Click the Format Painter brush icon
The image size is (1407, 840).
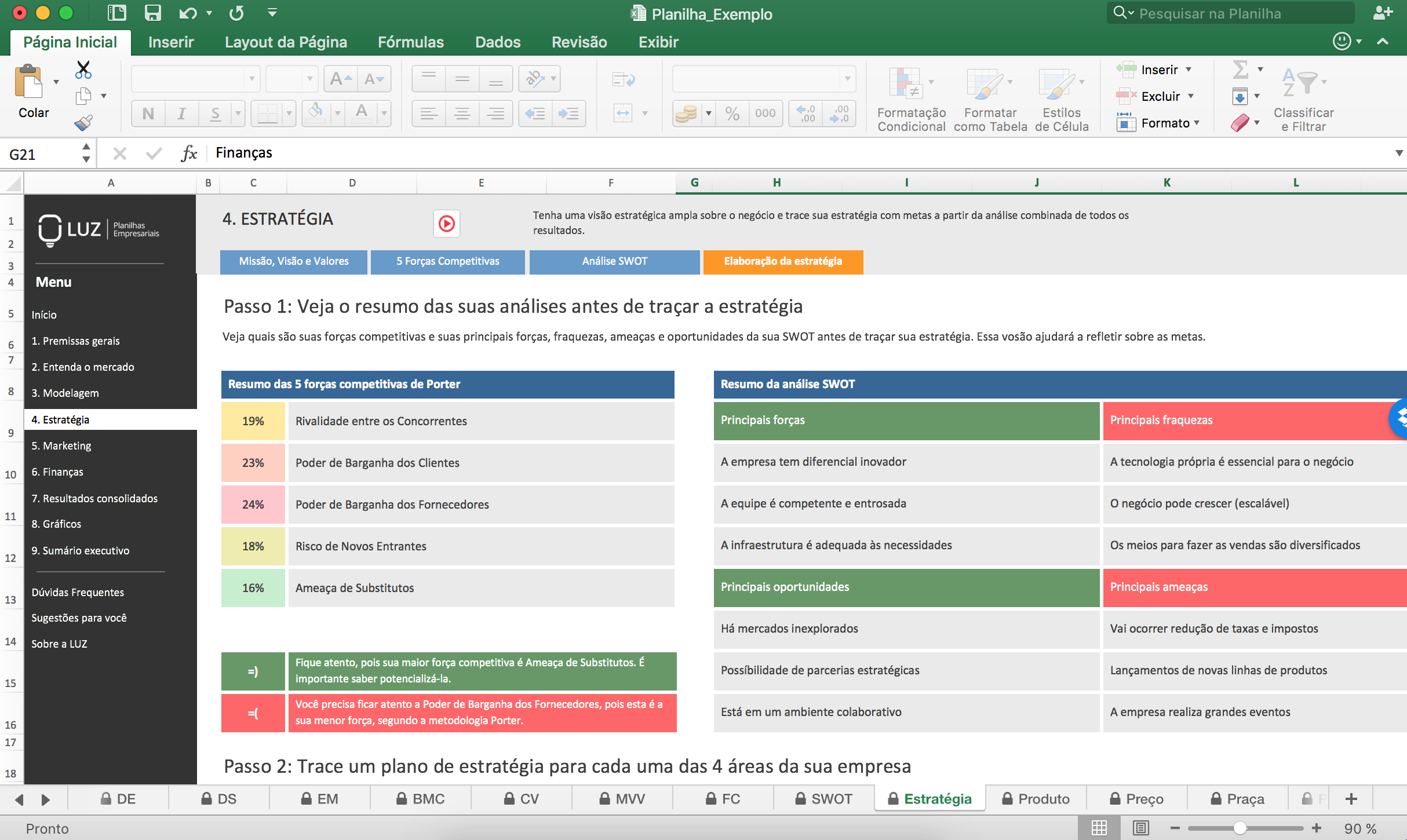[83, 123]
